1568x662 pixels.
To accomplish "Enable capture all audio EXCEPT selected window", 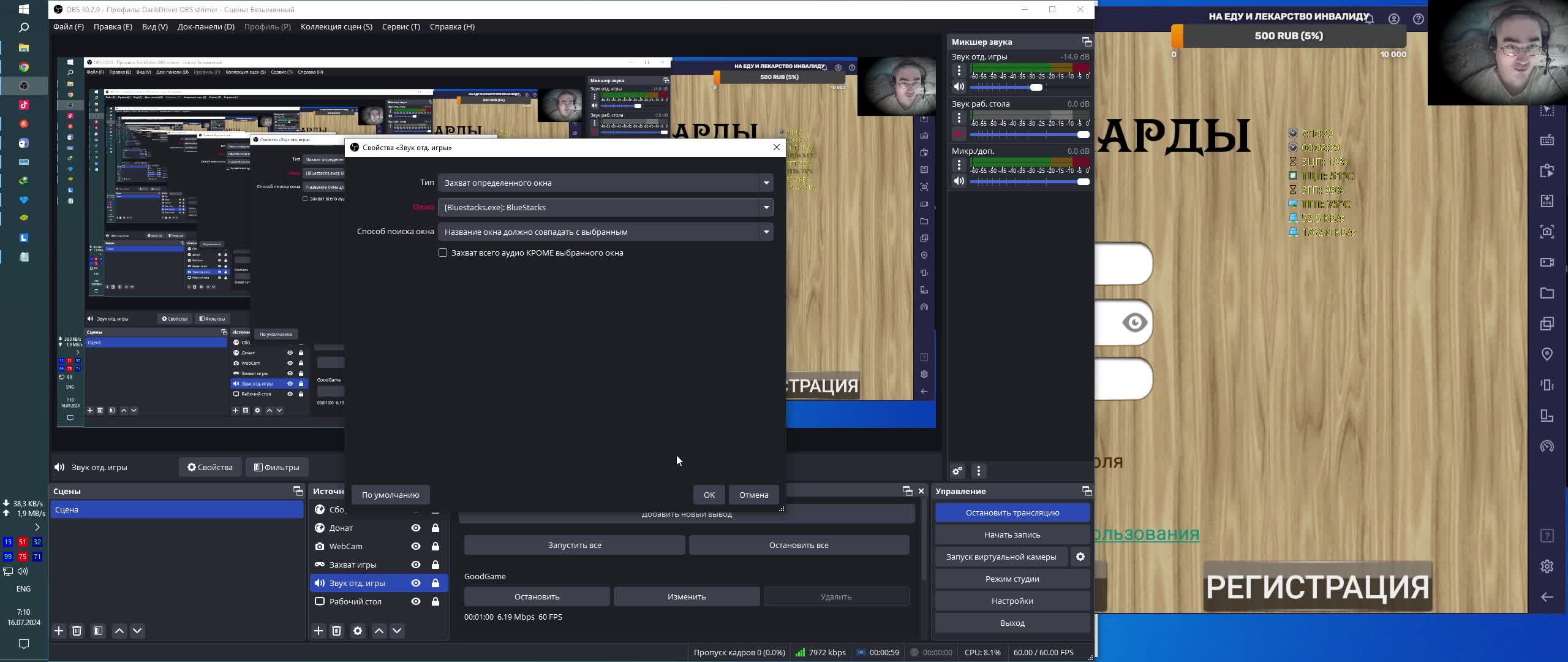I will (x=443, y=253).
